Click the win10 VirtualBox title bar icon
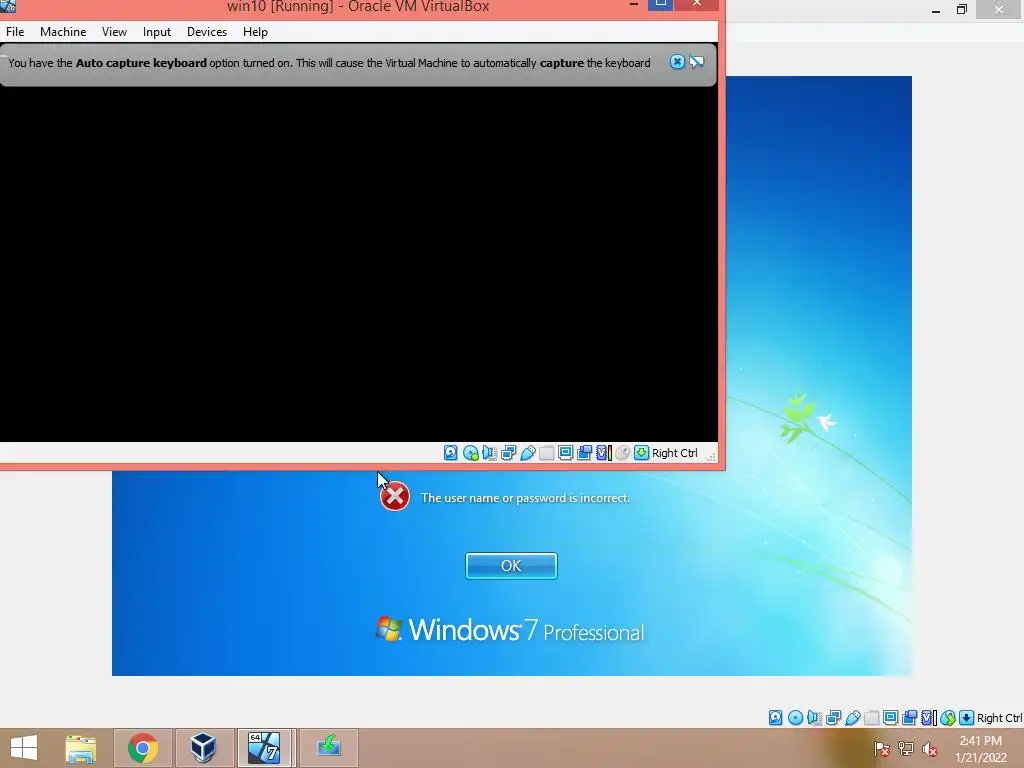Screen dimensions: 1024x768 coord(8,6)
